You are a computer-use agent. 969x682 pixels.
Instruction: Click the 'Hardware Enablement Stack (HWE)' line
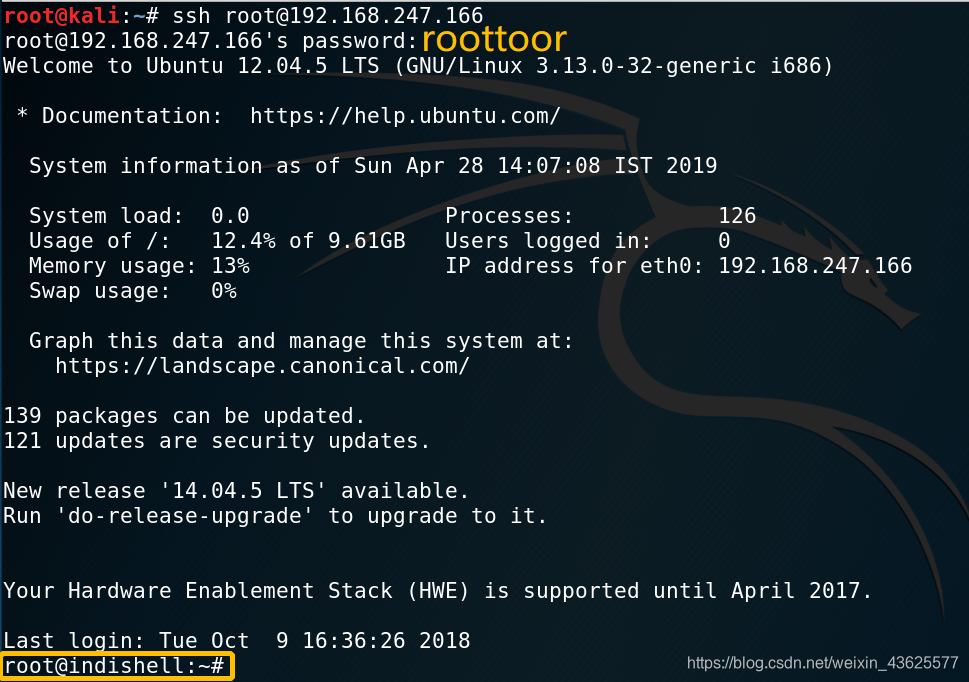point(438,591)
